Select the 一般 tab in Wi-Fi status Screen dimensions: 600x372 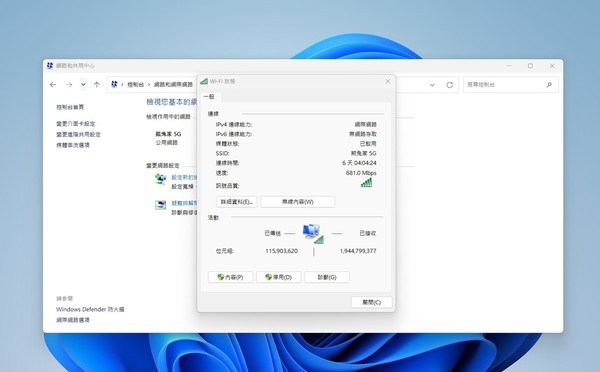209,96
